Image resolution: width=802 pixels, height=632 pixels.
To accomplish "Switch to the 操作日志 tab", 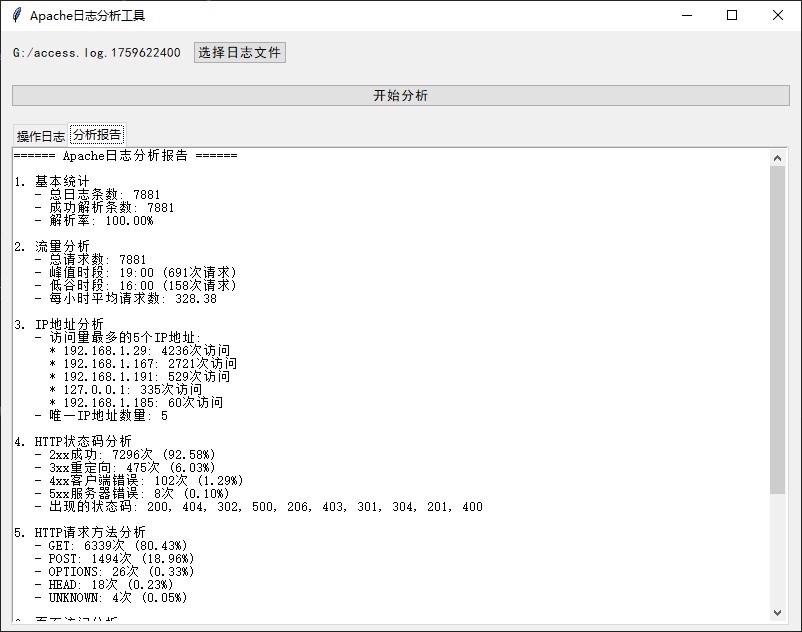I will (x=40, y=136).
